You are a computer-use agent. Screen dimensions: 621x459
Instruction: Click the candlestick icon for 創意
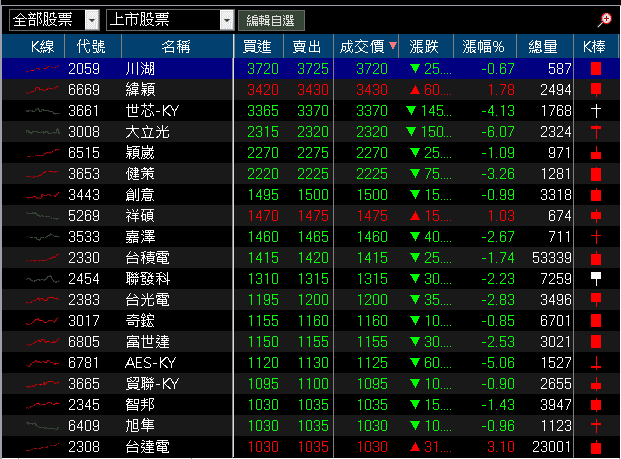tap(596, 195)
